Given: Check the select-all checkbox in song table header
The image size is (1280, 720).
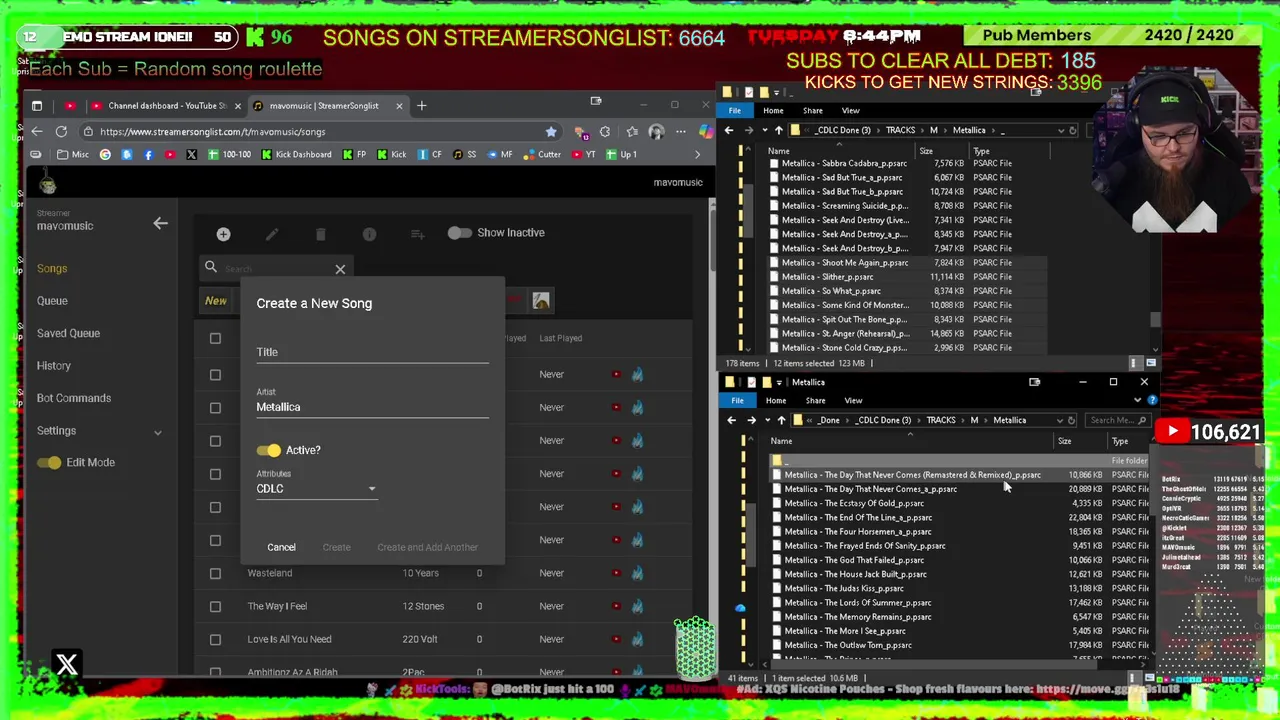Looking at the screenshot, I should (x=215, y=338).
